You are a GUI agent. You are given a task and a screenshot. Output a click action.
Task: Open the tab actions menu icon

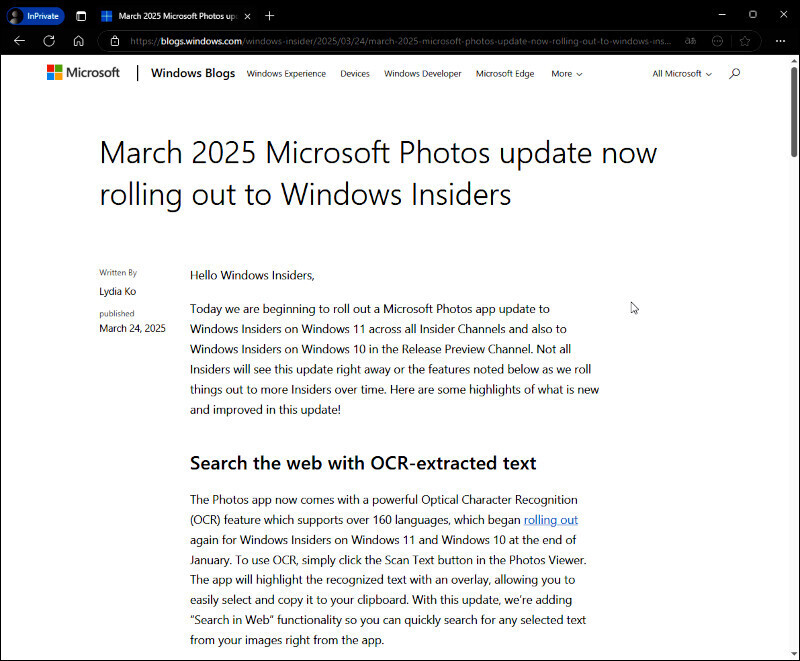click(81, 16)
